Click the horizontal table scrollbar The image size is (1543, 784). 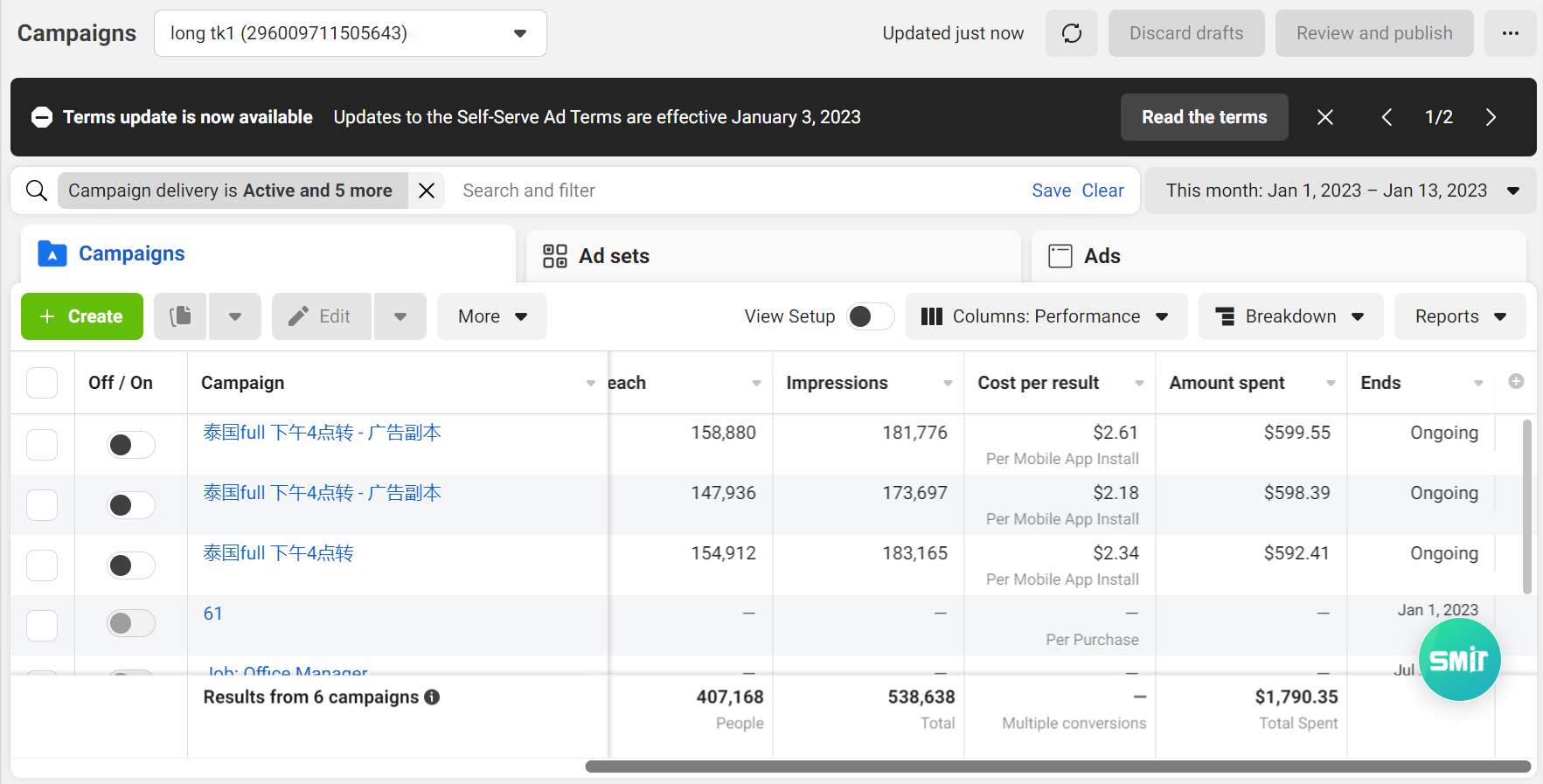coord(1058,767)
